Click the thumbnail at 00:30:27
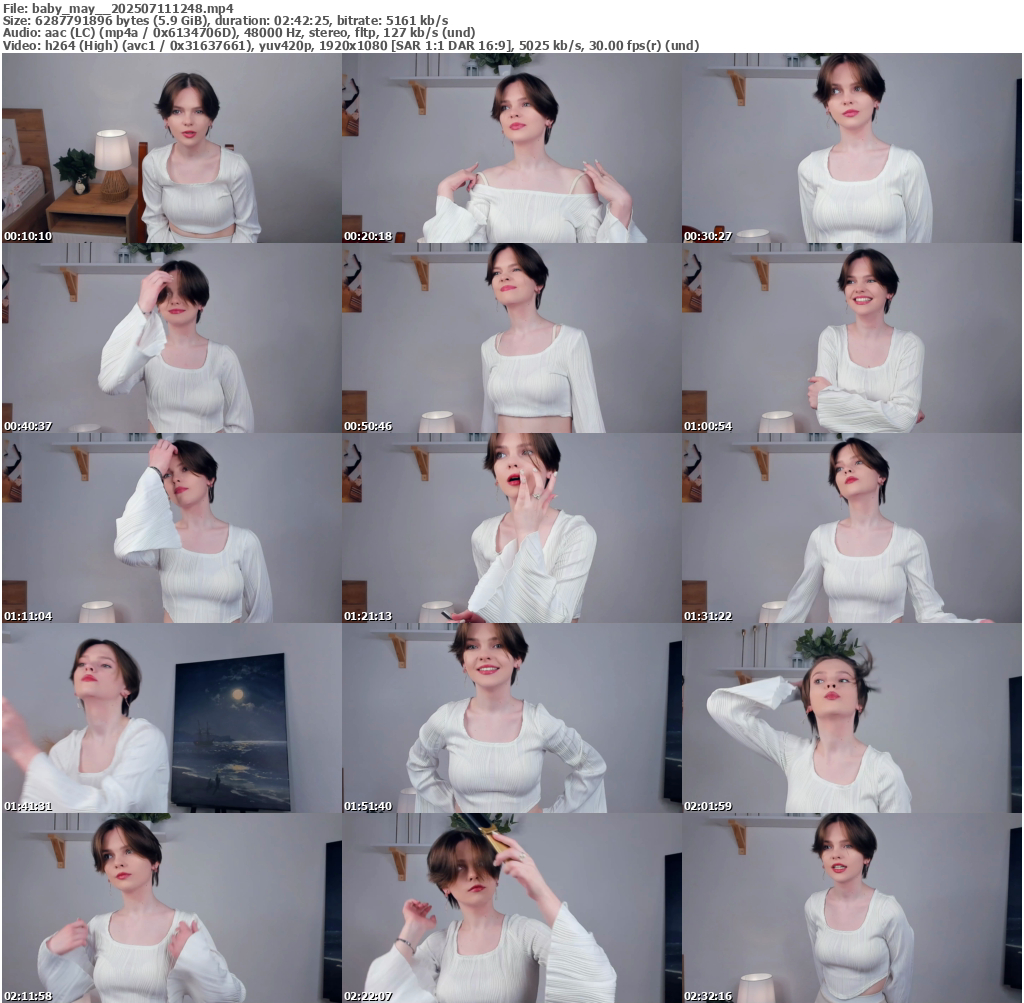This screenshot has height=1003, width=1024. [852, 148]
